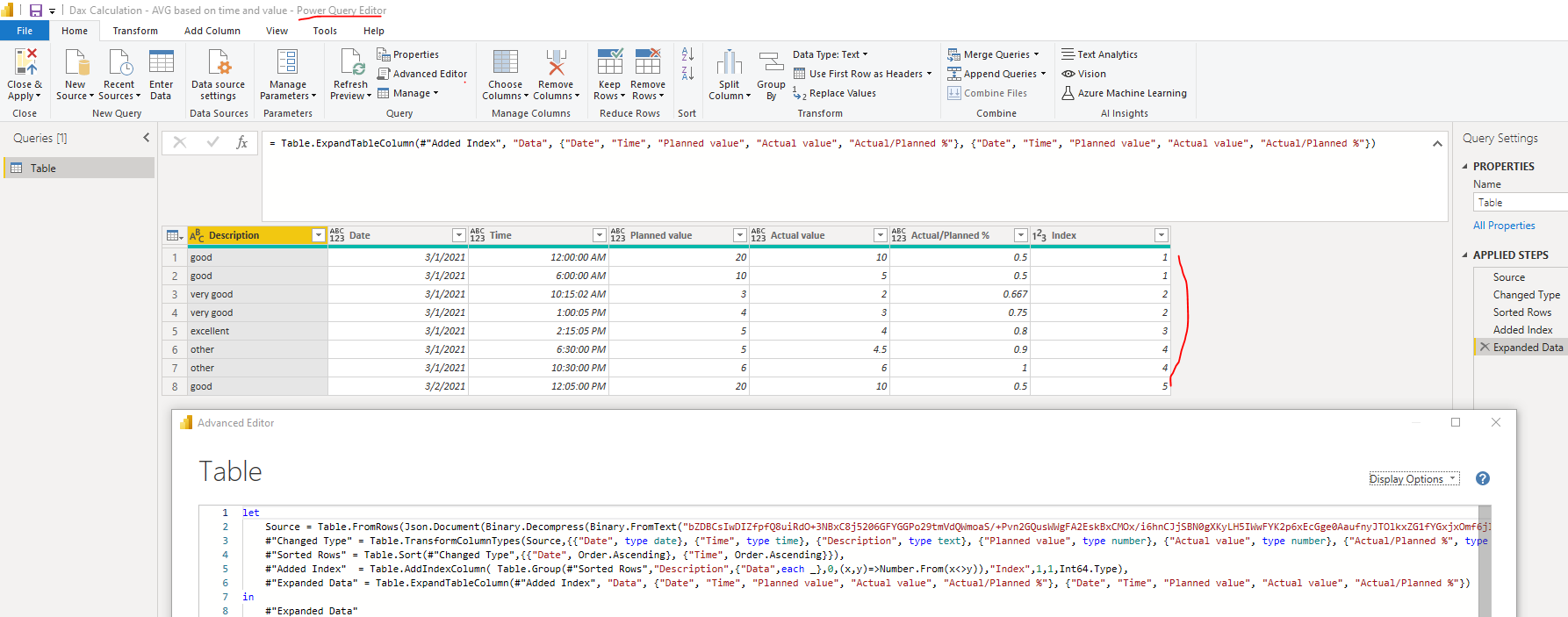Cancel the formula with the X icon

point(179,142)
